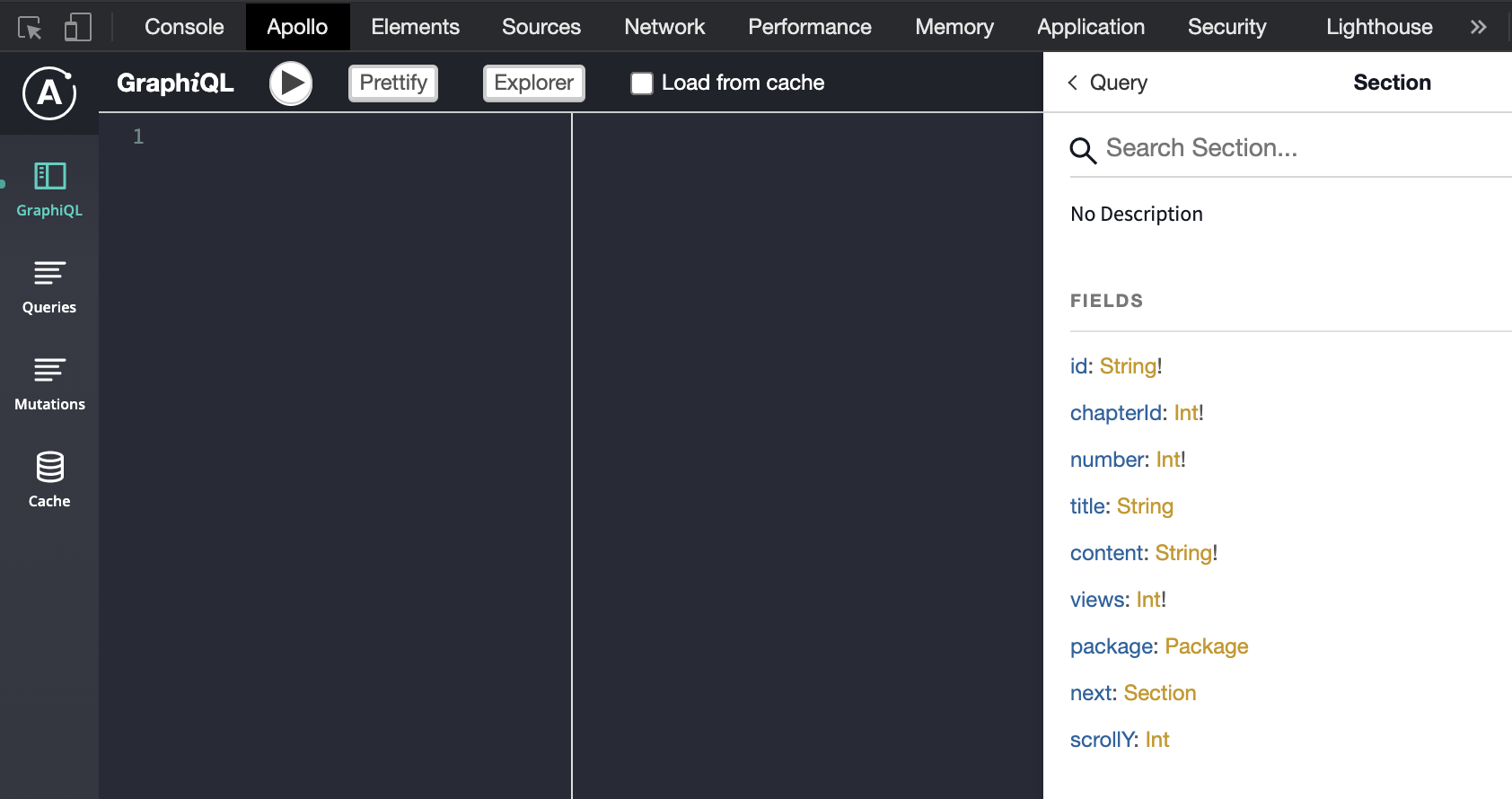Open the Package type link

tap(1207, 646)
